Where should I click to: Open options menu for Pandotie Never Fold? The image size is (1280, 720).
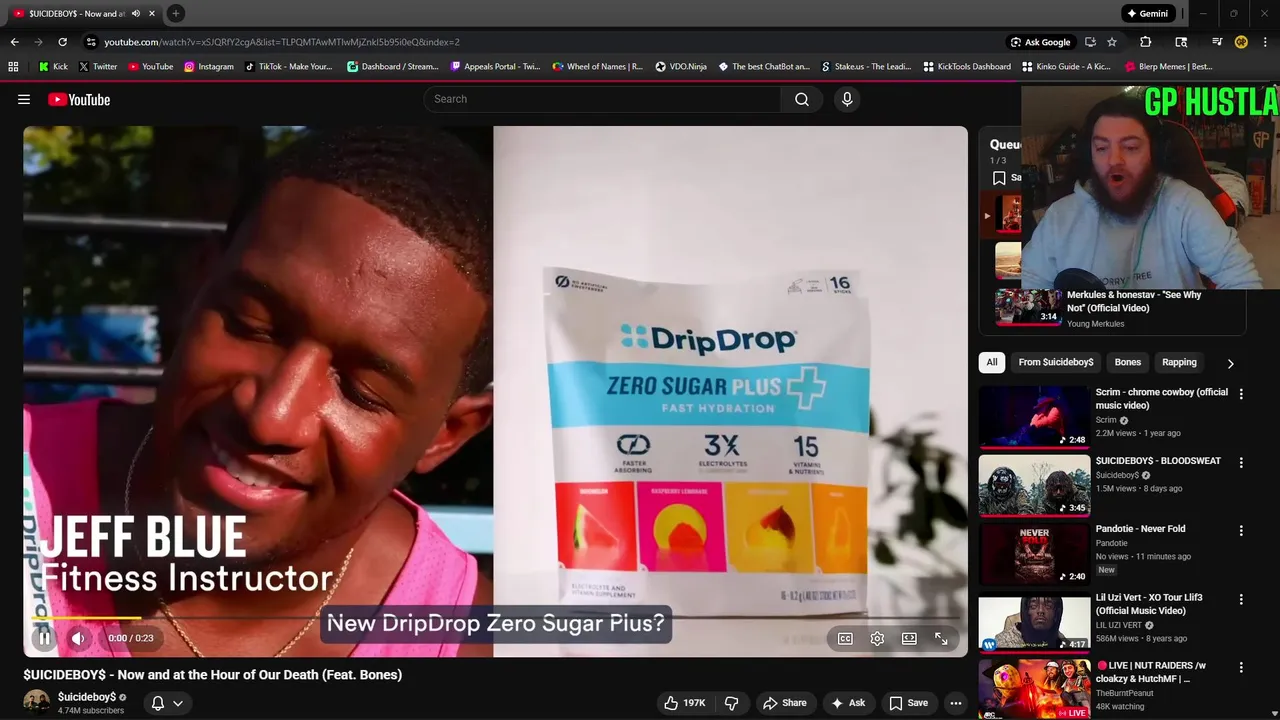pyautogui.click(x=1241, y=531)
